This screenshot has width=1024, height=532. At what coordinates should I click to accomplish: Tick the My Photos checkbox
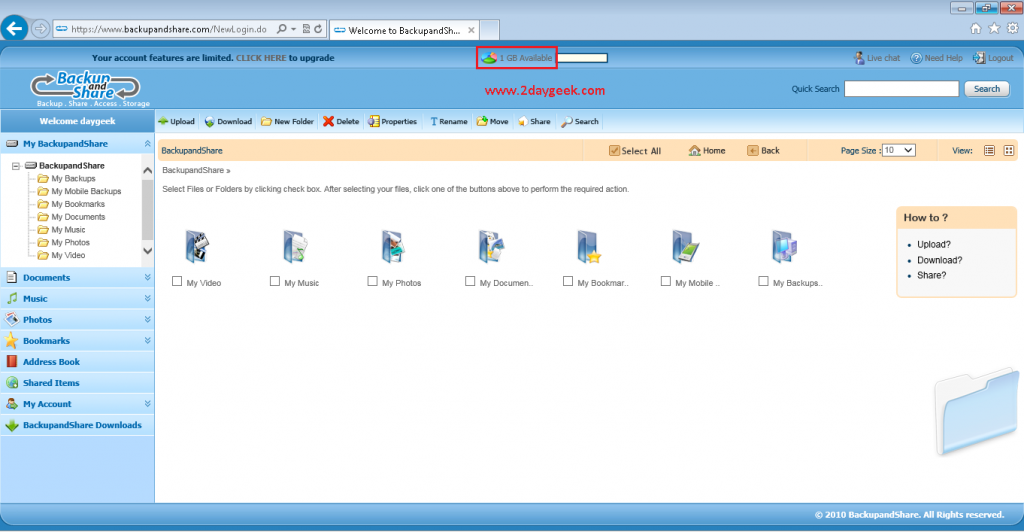coord(373,282)
